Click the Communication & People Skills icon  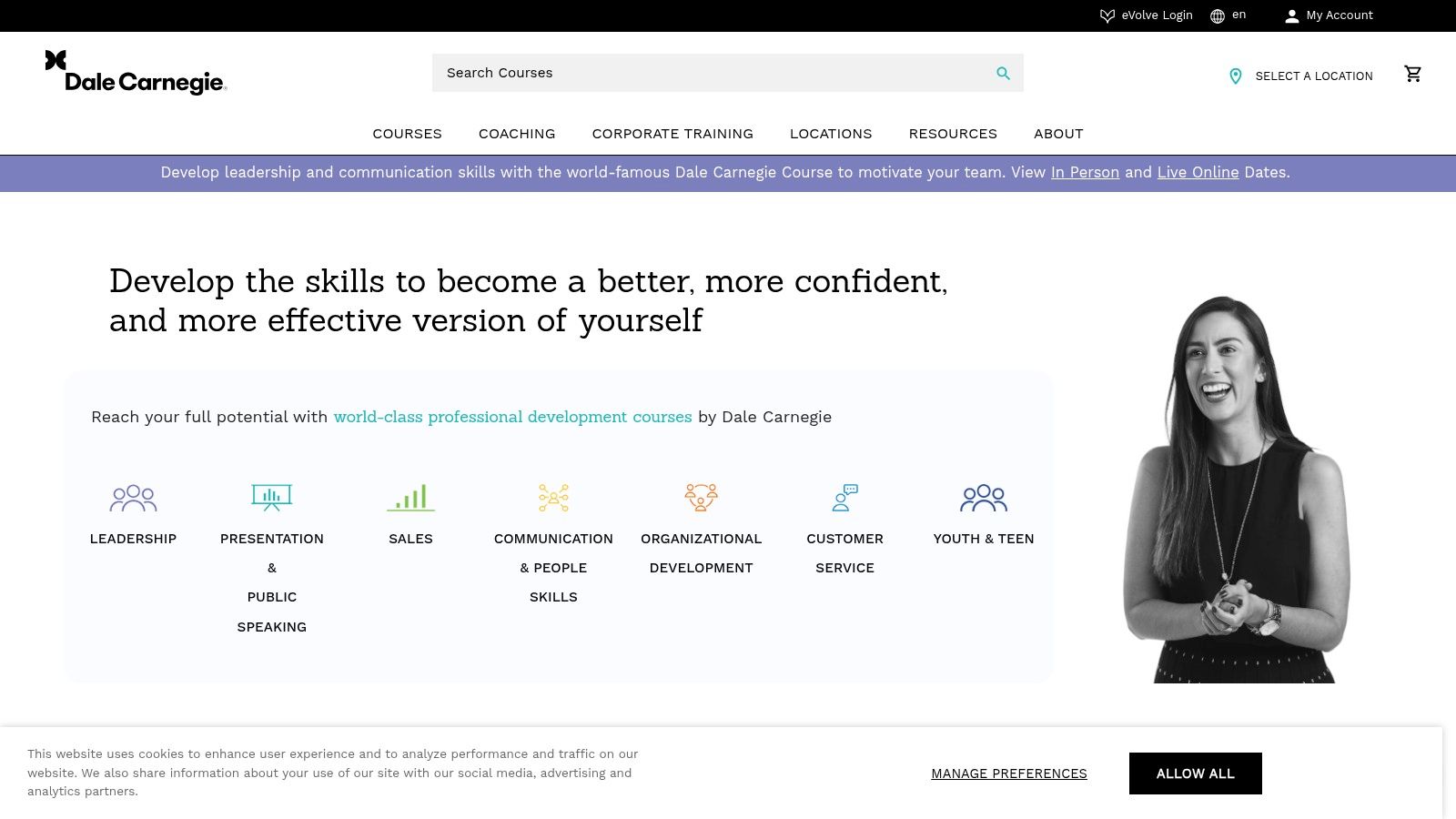click(x=553, y=497)
